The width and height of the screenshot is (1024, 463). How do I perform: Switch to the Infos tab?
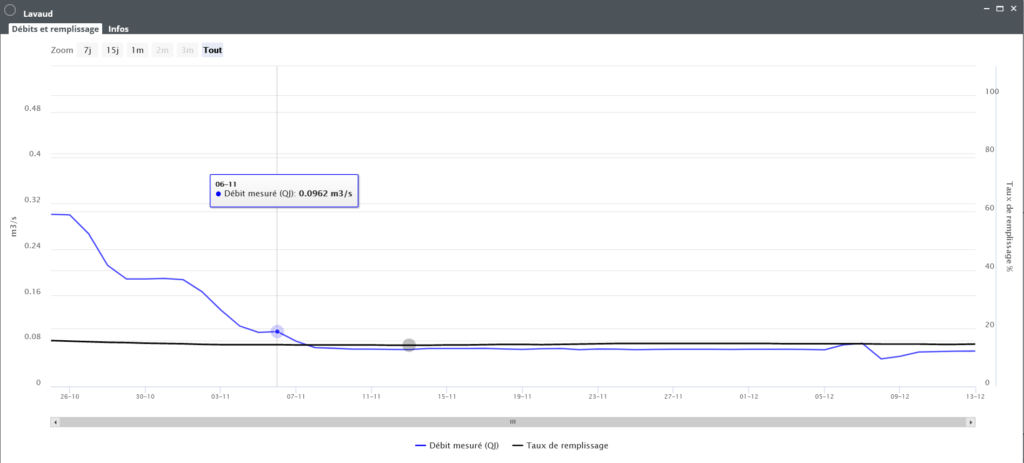point(118,29)
